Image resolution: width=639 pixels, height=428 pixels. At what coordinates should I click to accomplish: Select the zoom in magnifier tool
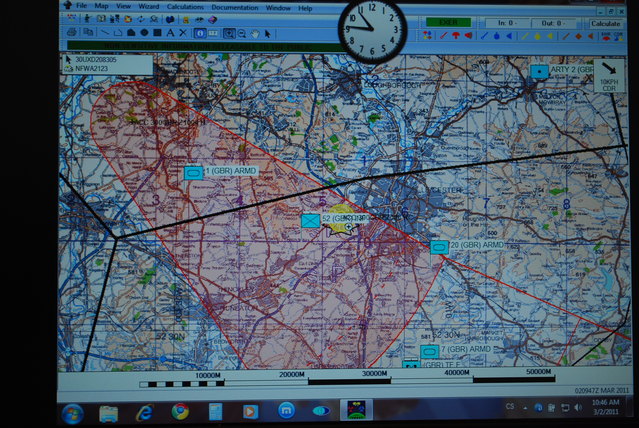point(229,33)
